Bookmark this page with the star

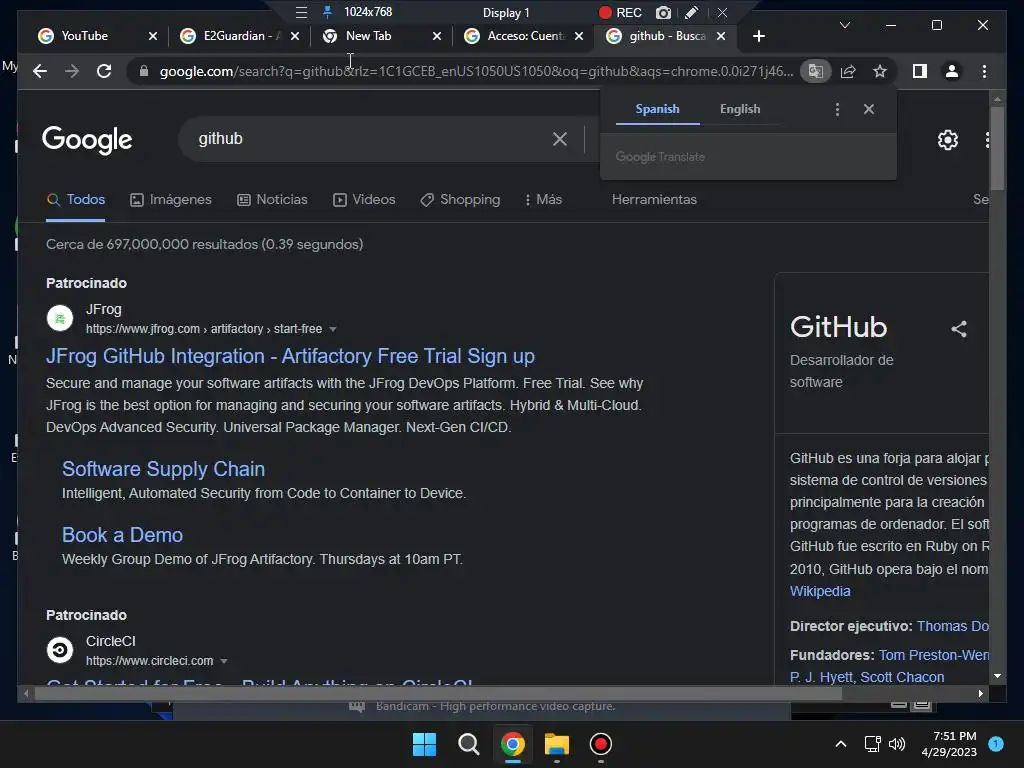point(880,71)
